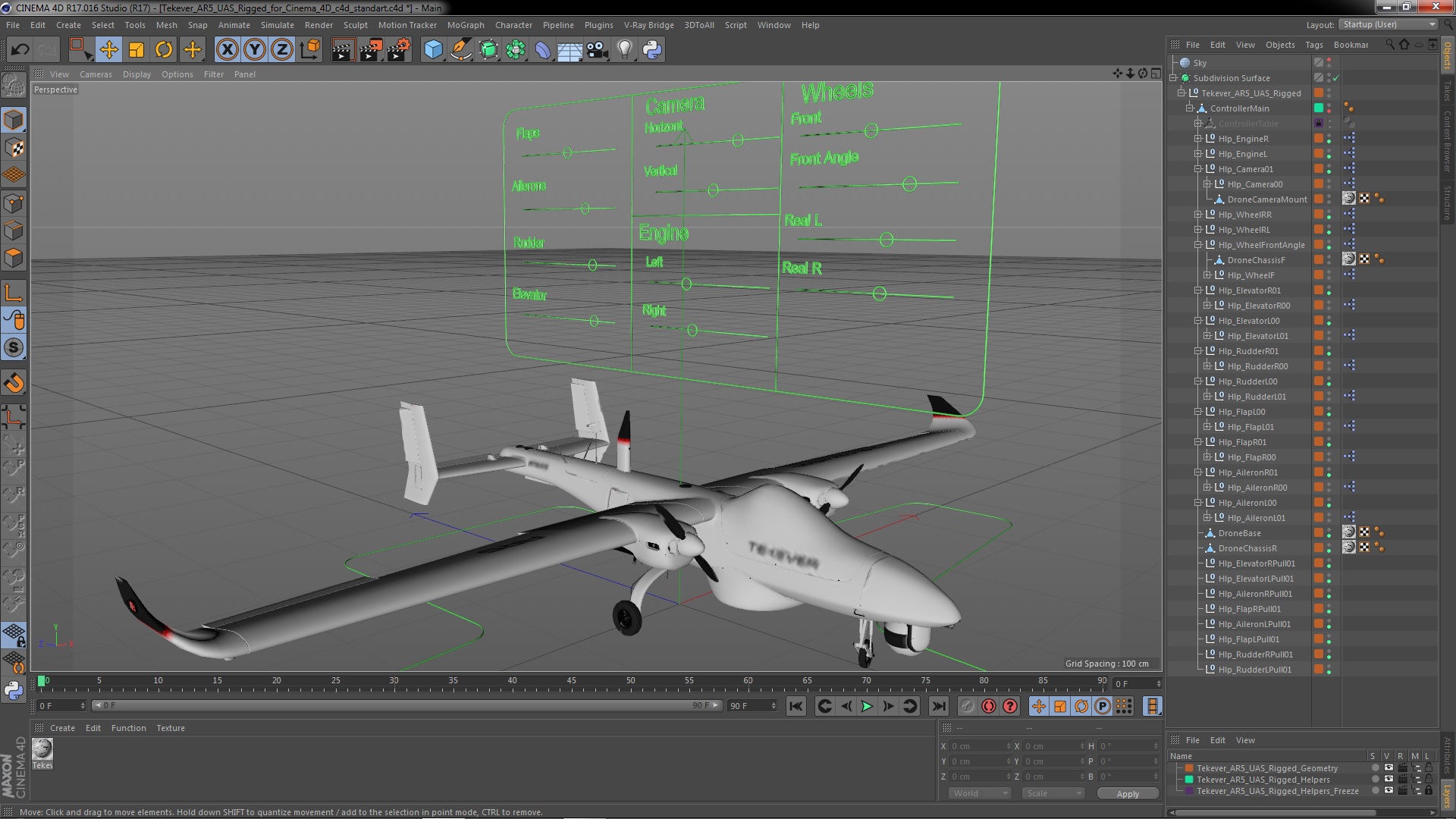
Task: Click the X position input field
Action: pos(980,746)
